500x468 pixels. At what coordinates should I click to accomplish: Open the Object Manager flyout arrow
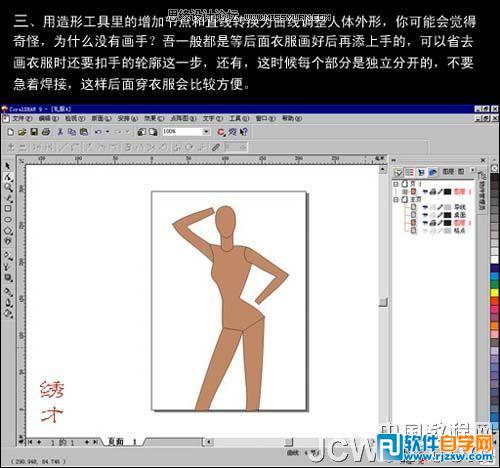[x=473, y=171]
